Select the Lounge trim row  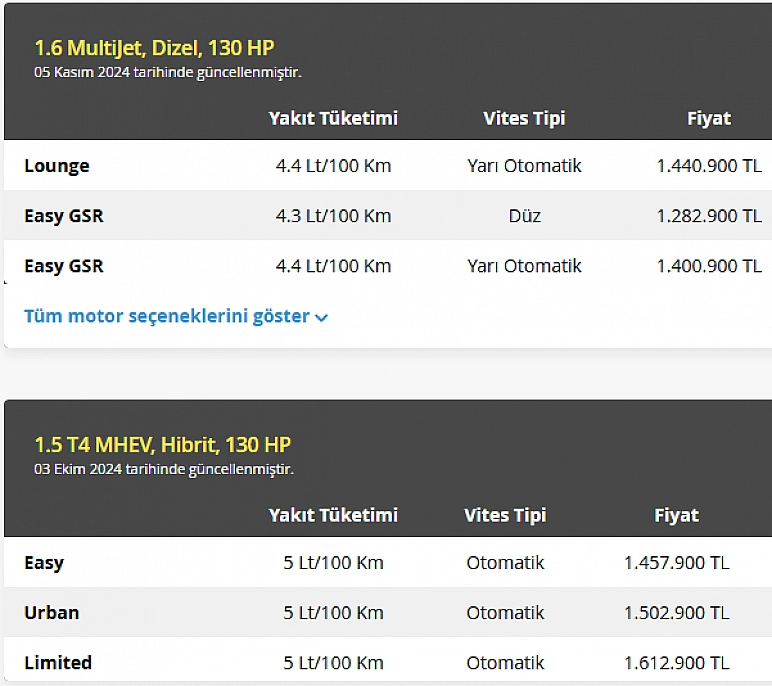(x=388, y=165)
